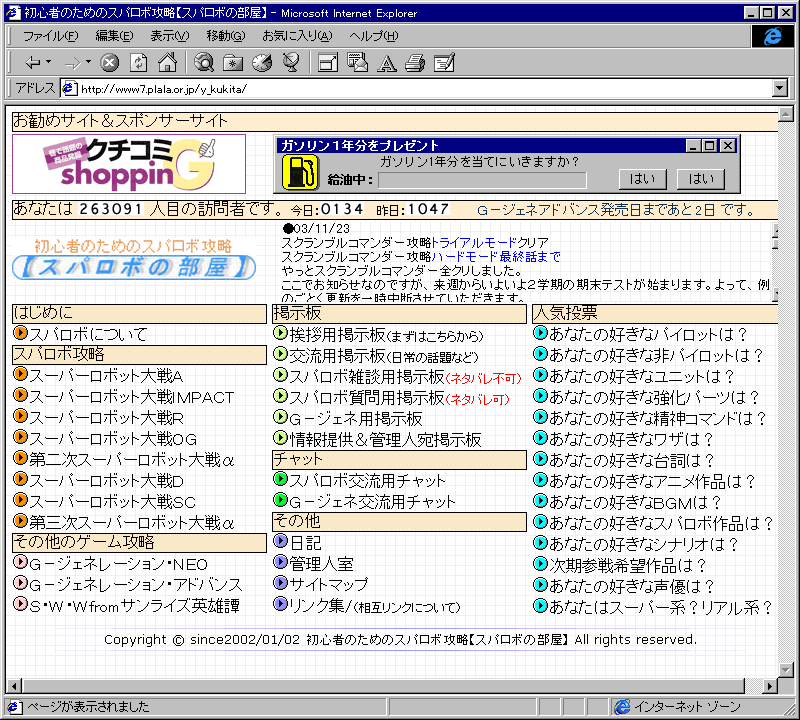Image resolution: width=800 pixels, height=720 pixels.
Task: Open the Search toolbar icon
Action: (x=204, y=63)
